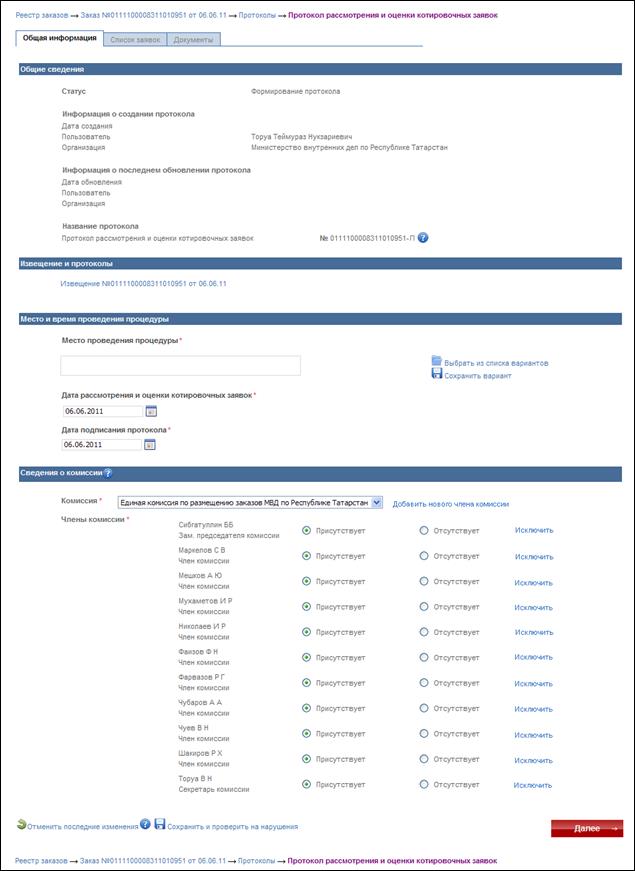This screenshot has height=871, width=635.
Task: Open the Документы tab
Action: 193,39
